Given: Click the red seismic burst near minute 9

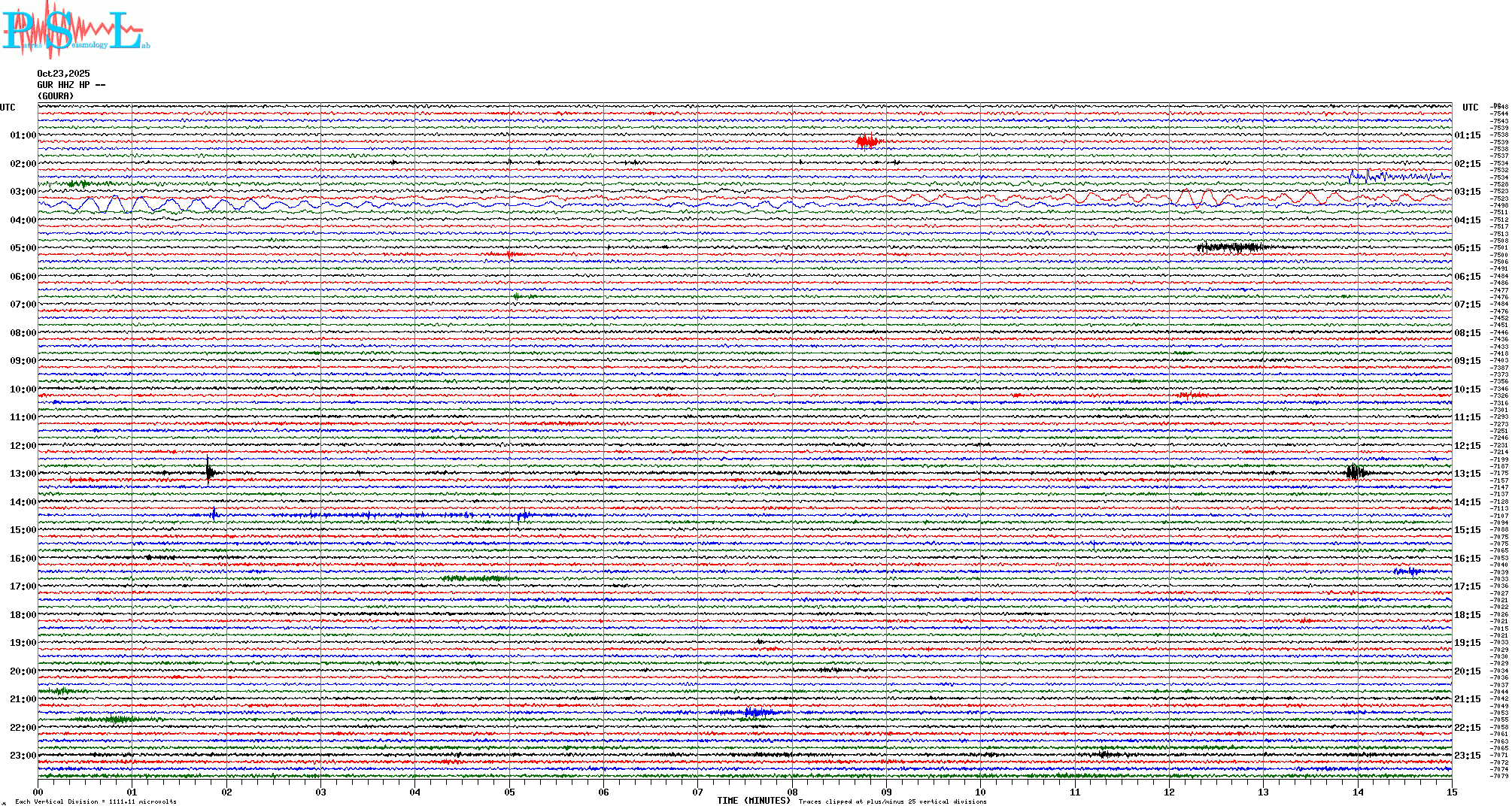Looking at the screenshot, I should click(867, 141).
